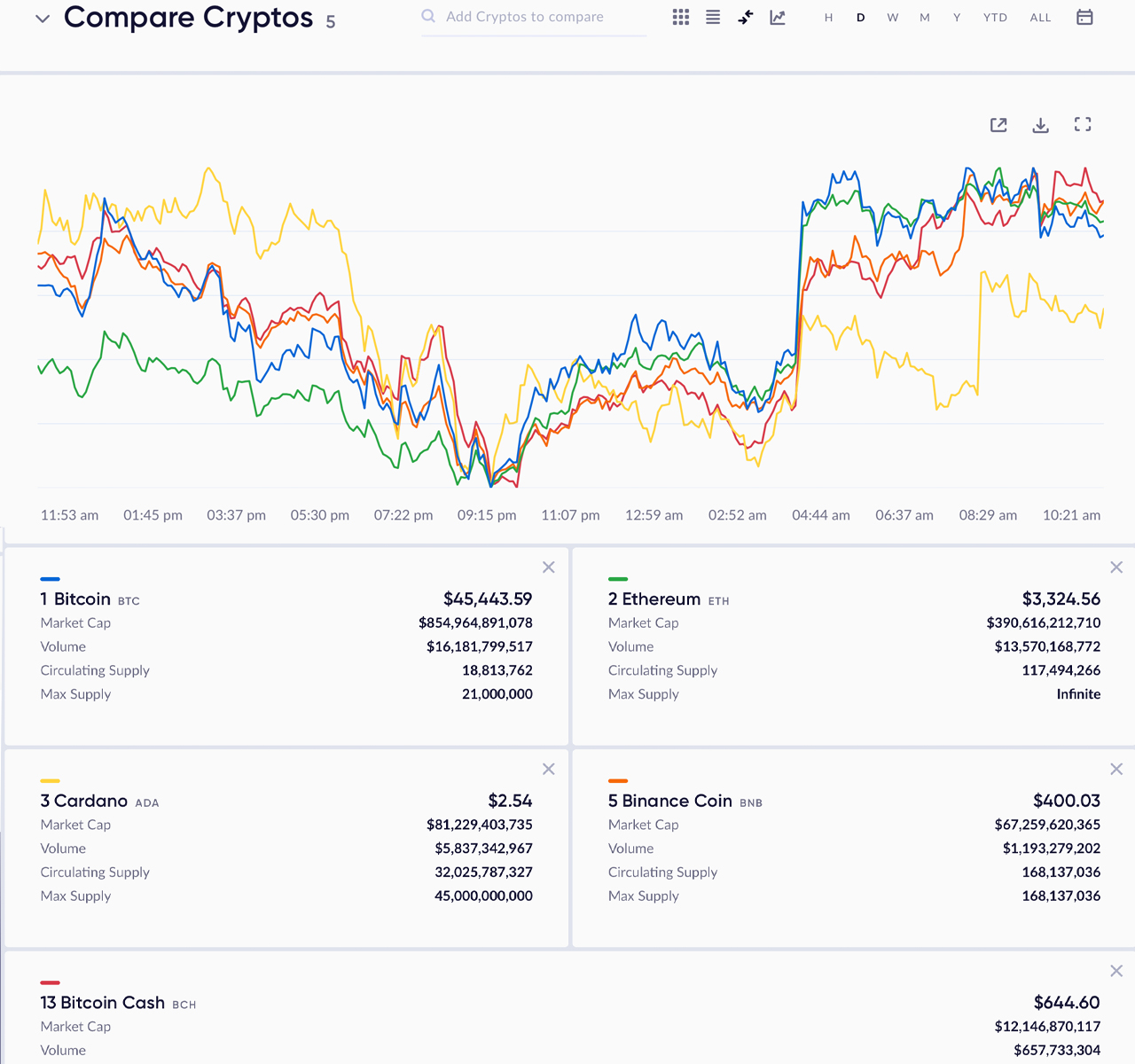Click Bitcoin price $45,443.59

pyautogui.click(x=488, y=598)
